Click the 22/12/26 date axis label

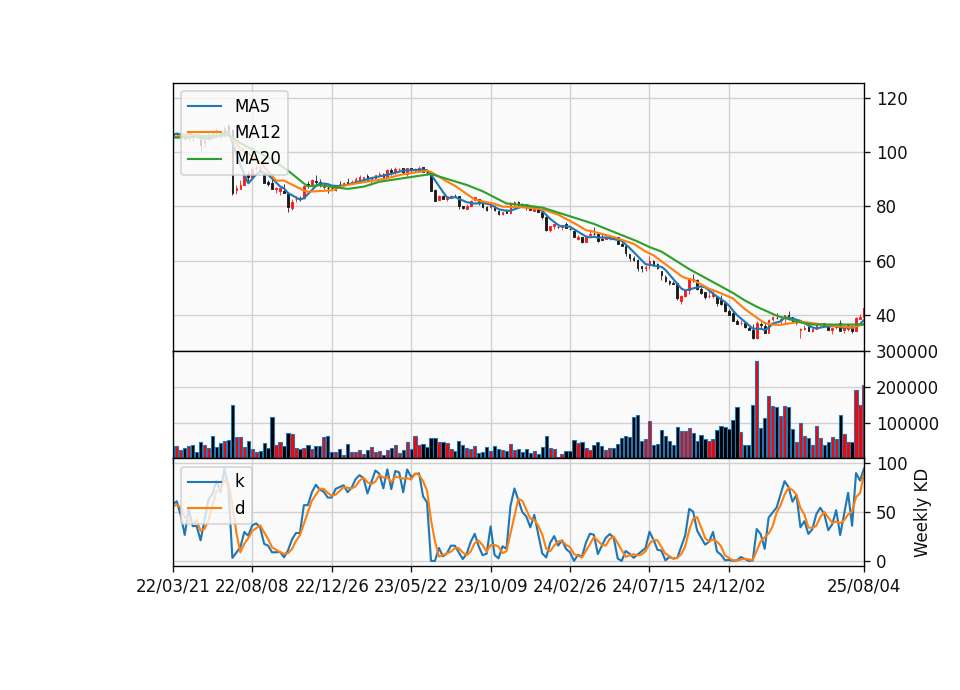click(x=332, y=587)
